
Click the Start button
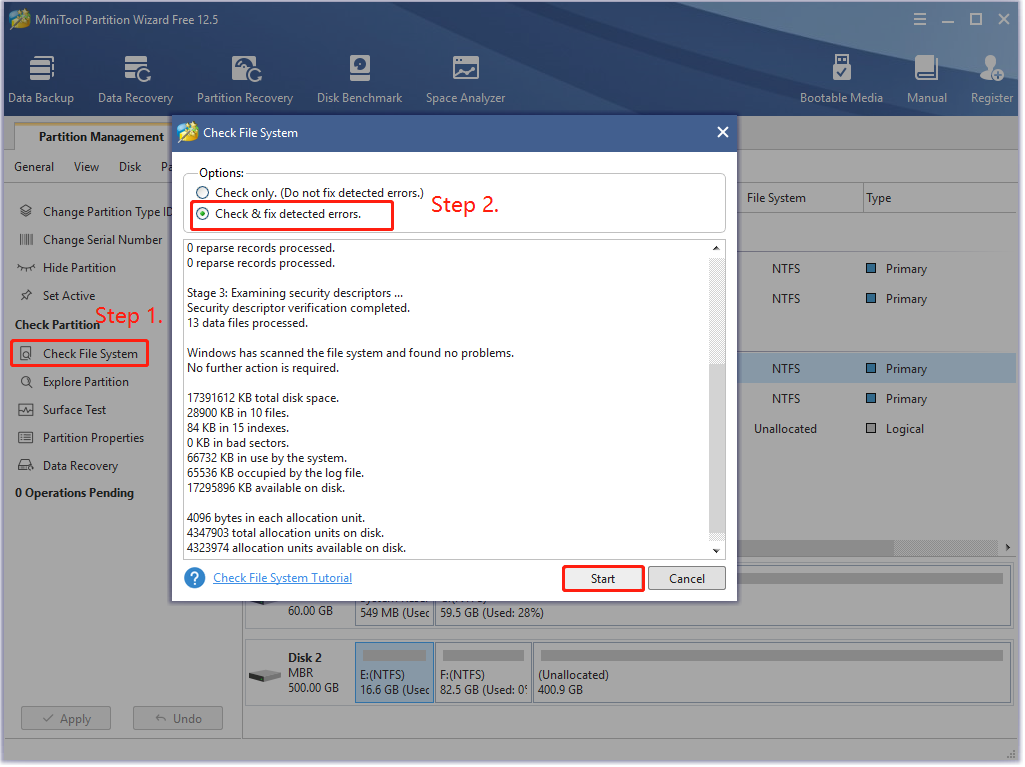pyautogui.click(x=603, y=579)
